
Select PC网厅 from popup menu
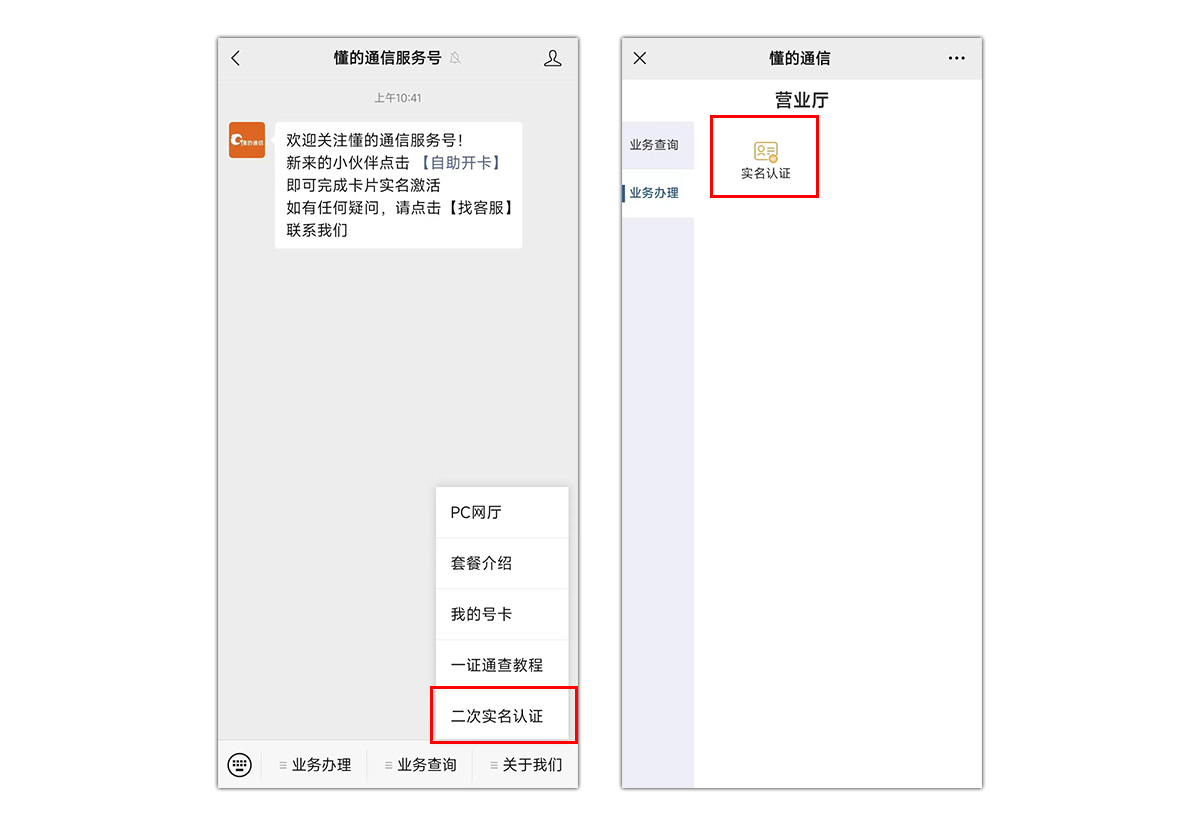(x=502, y=513)
